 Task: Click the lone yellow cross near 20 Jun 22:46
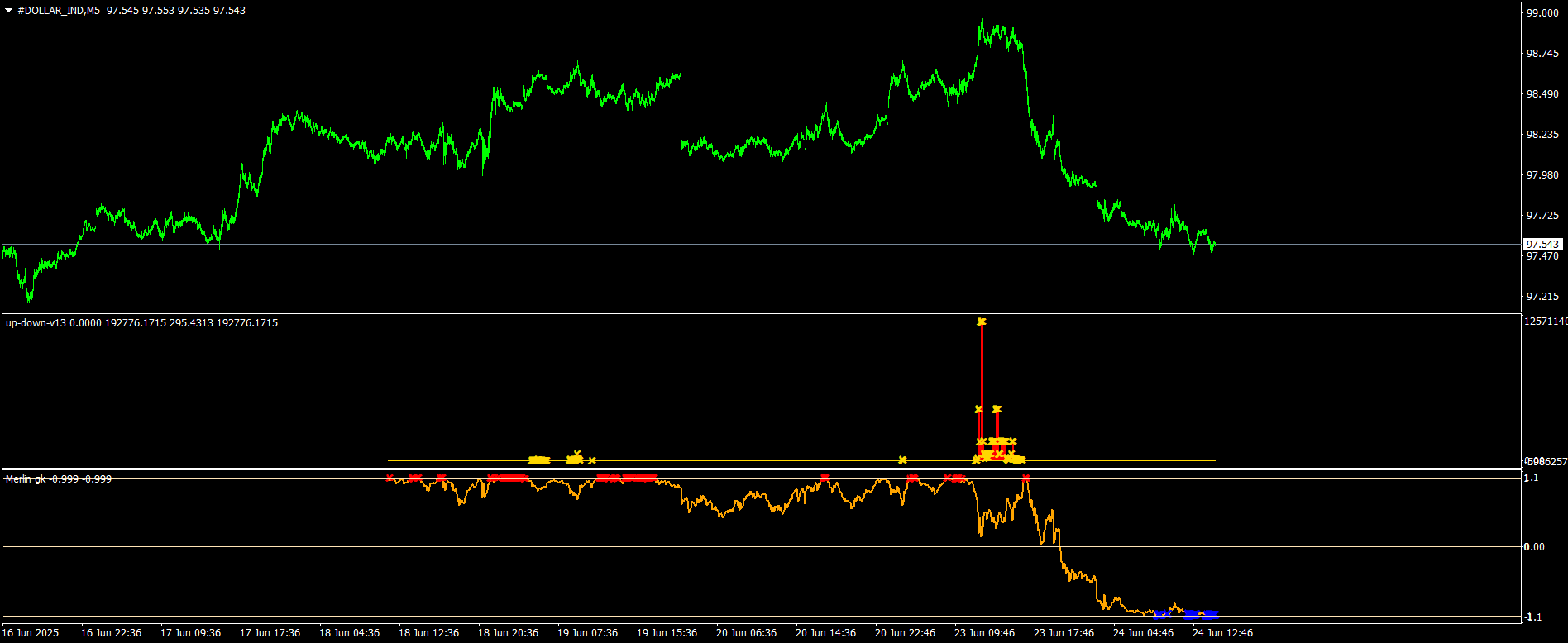pyautogui.click(x=903, y=460)
